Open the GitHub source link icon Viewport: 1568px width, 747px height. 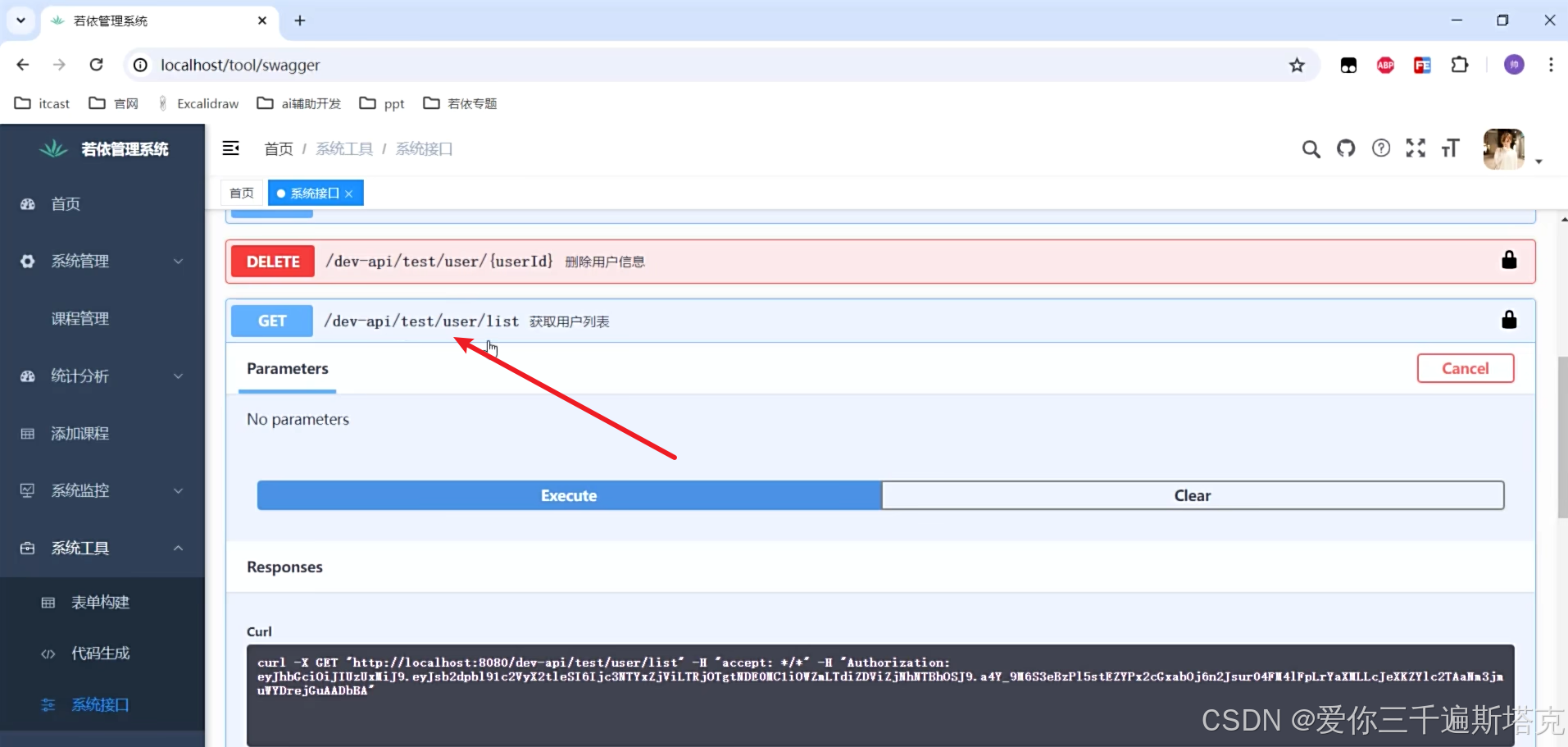pyautogui.click(x=1346, y=148)
